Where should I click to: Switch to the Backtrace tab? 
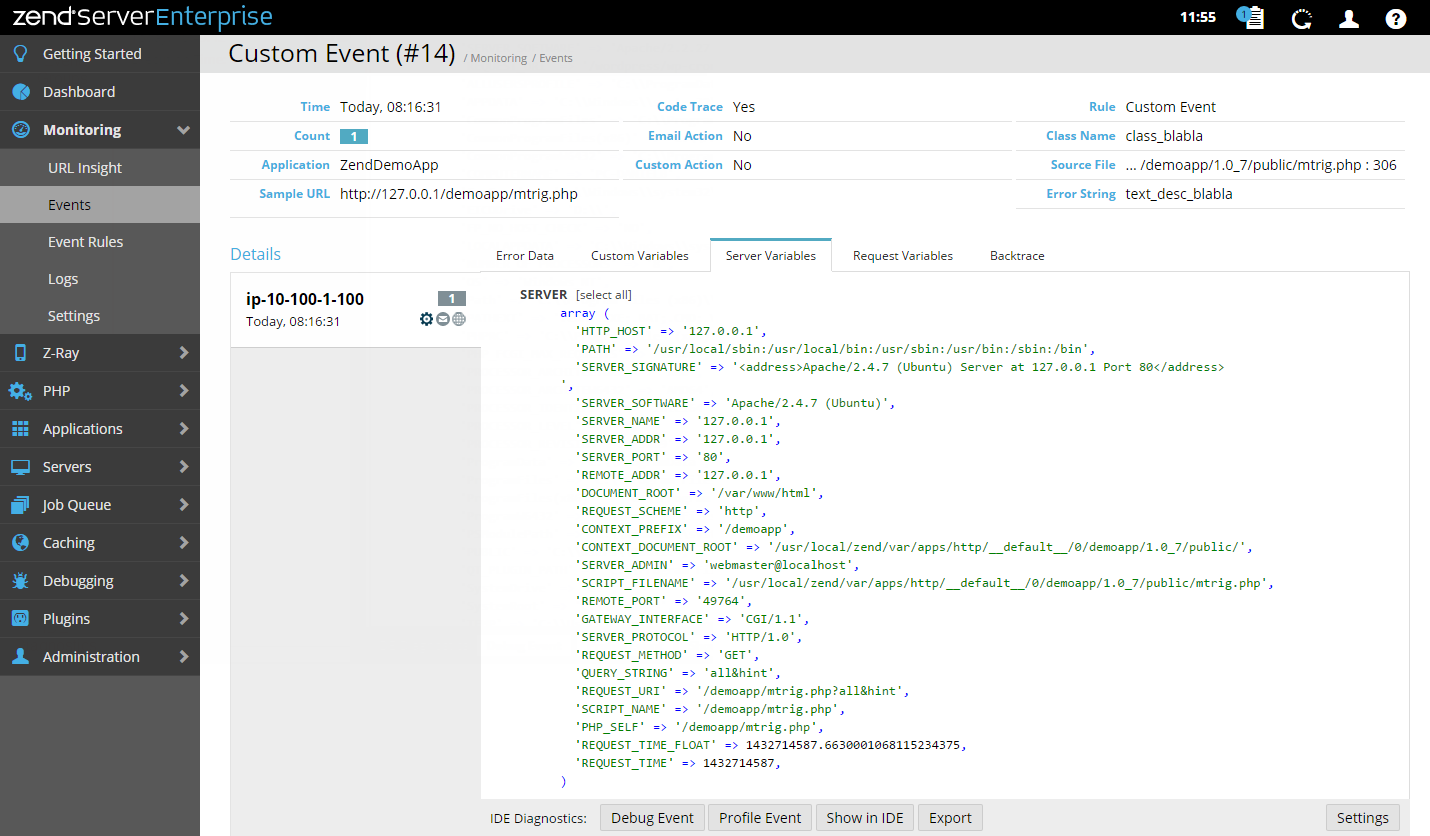point(1017,256)
